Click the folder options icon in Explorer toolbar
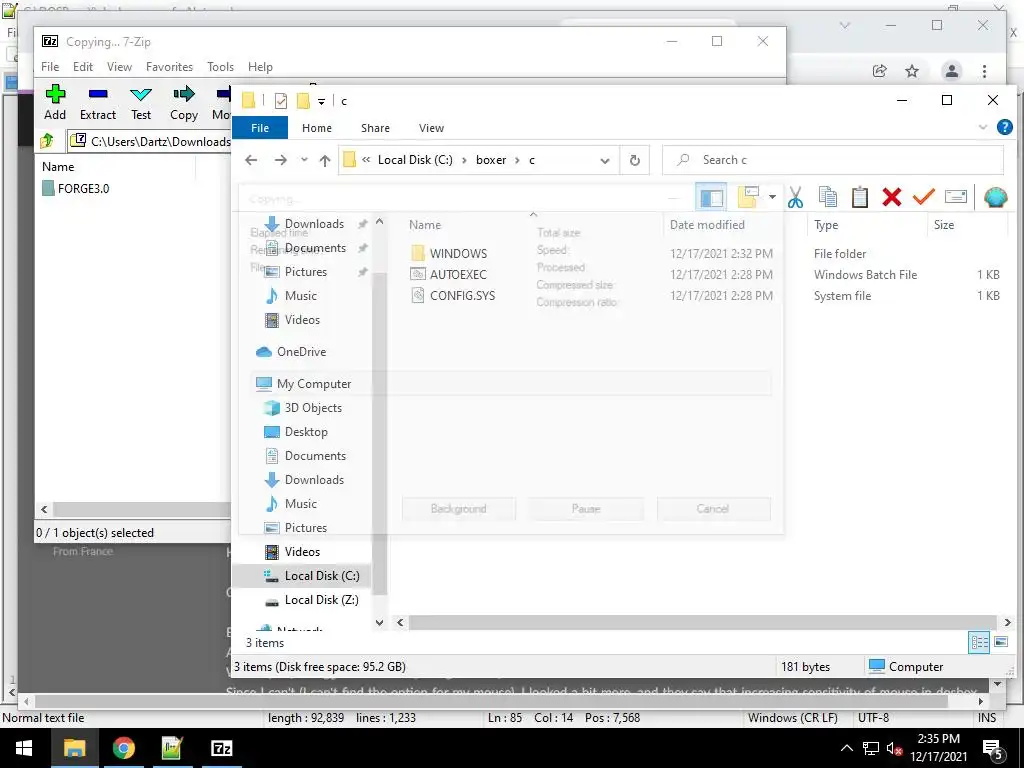 click(x=748, y=197)
